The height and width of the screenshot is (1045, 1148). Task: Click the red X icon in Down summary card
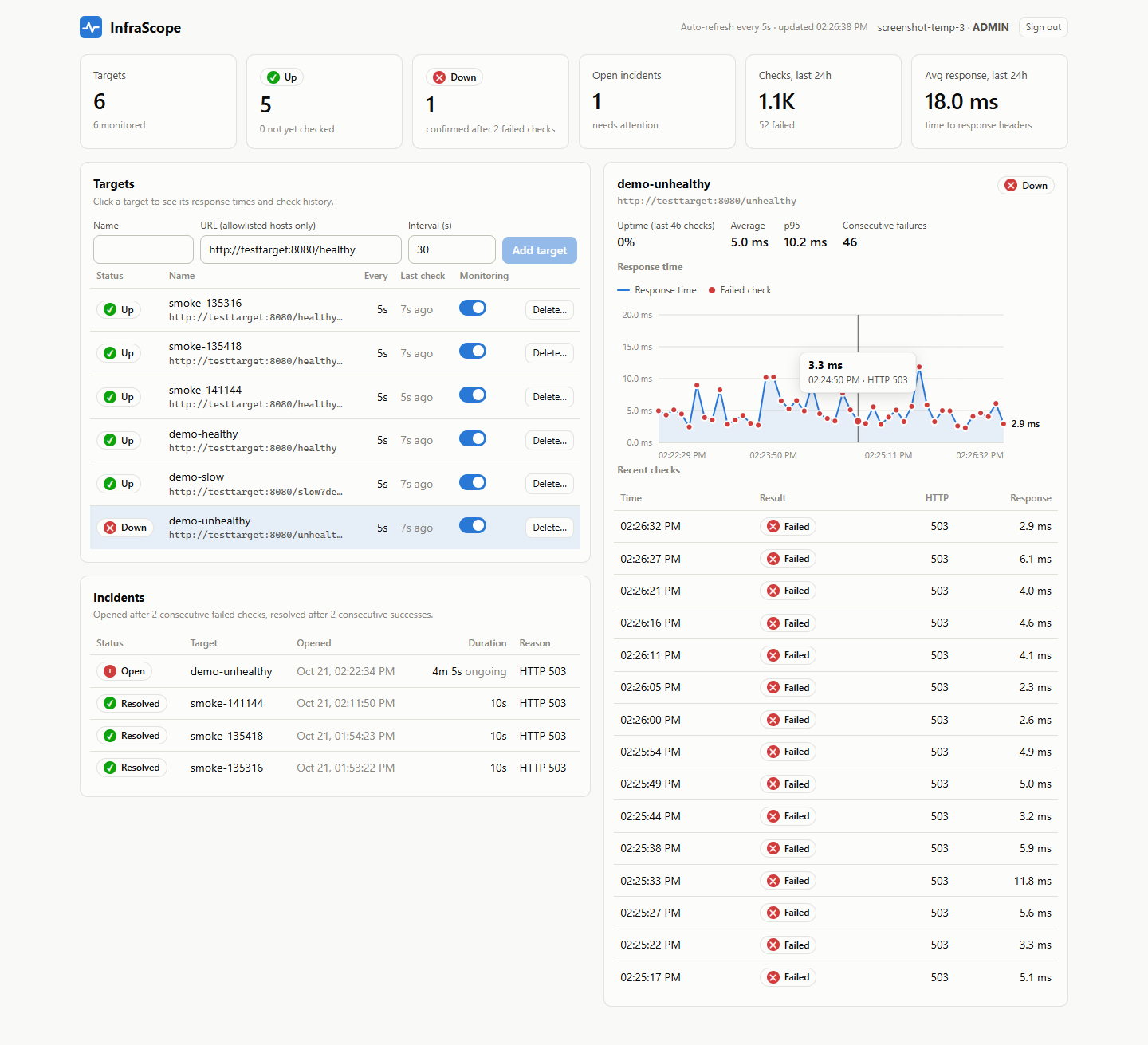[x=439, y=77]
